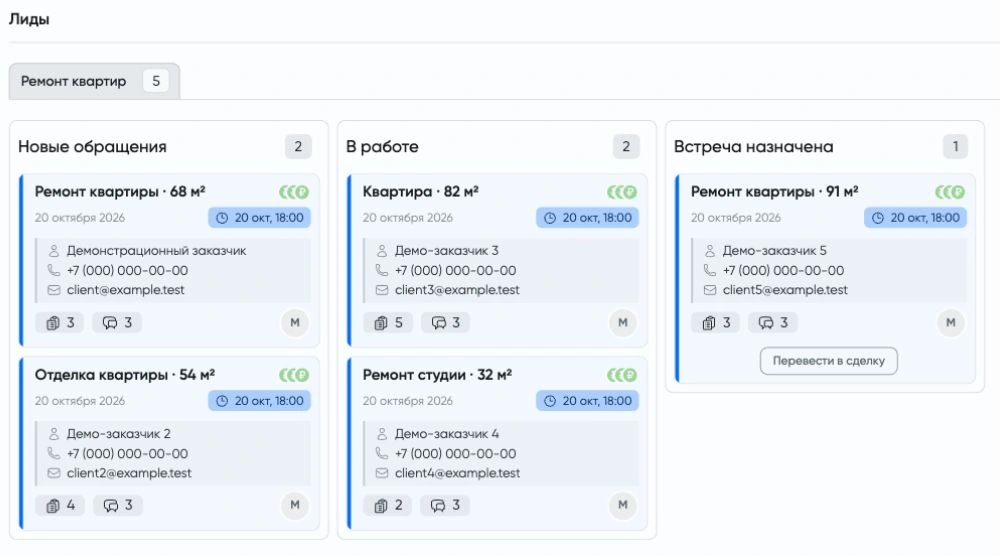Click green source icon on Ремонт квартиры · 91 м² card

(950, 192)
